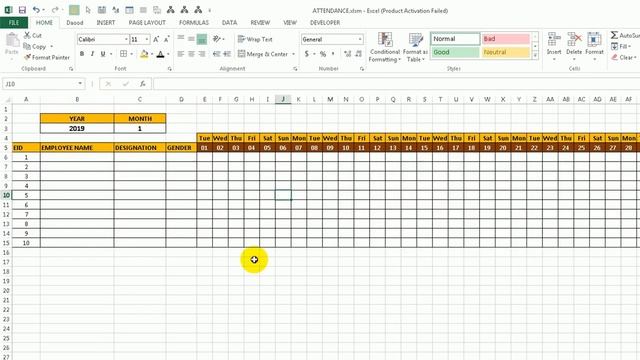
Task: Open the General number format dropdown
Action: coord(360,40)
